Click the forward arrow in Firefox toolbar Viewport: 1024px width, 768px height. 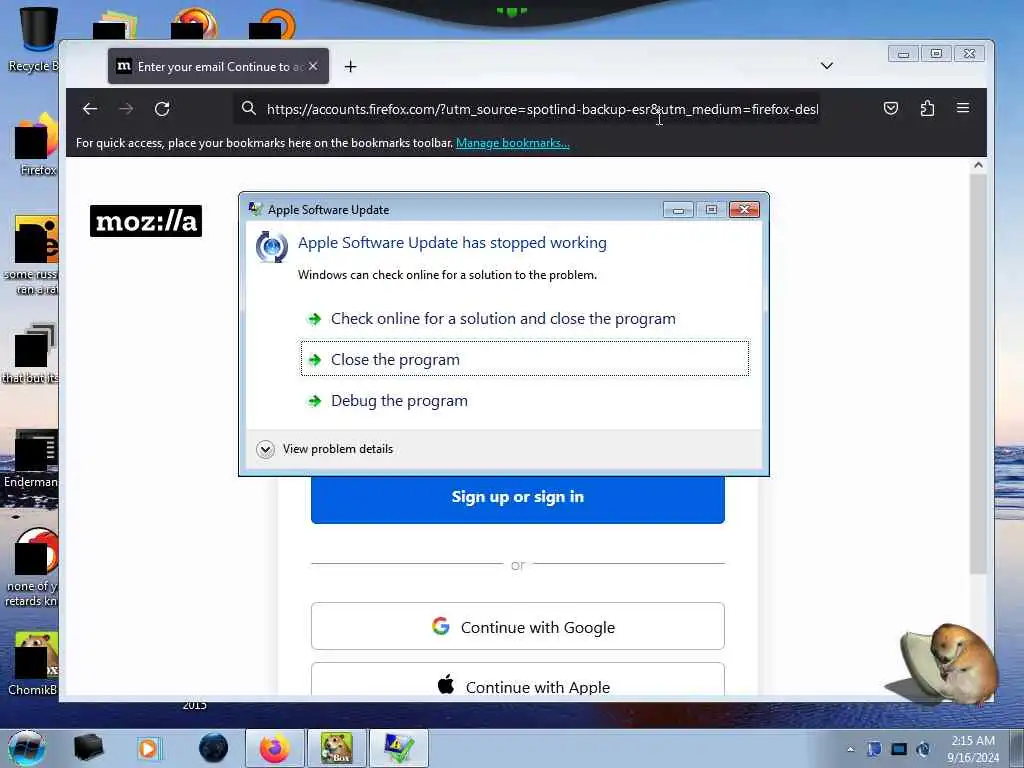point(126,108)
